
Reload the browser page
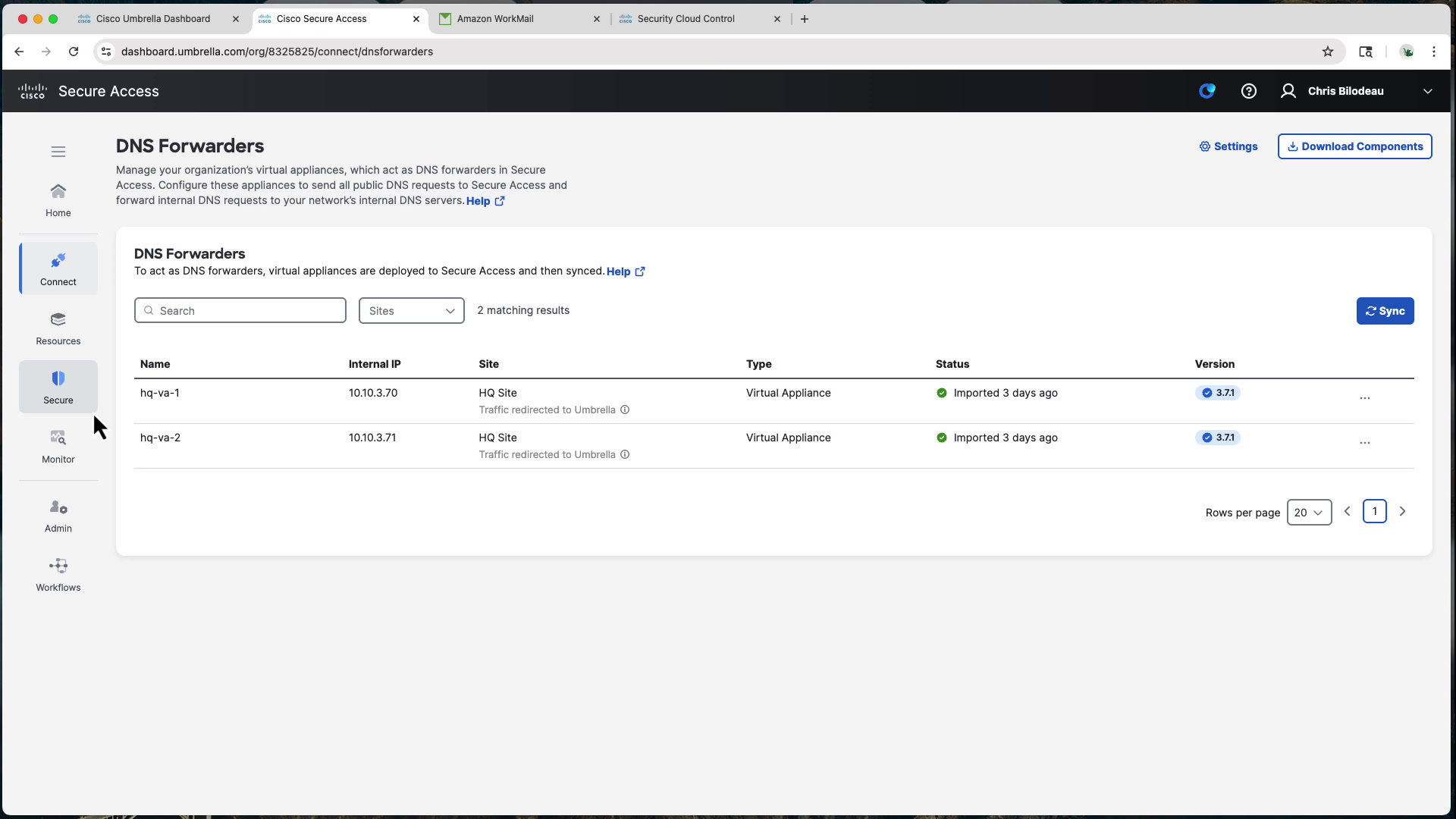click(x=74, y=52)
